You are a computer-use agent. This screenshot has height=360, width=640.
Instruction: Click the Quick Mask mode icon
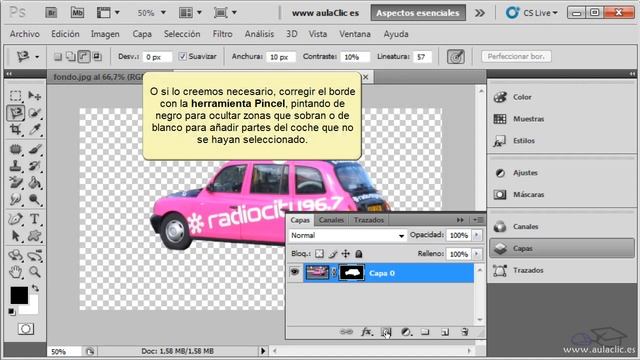pos(25,329)
